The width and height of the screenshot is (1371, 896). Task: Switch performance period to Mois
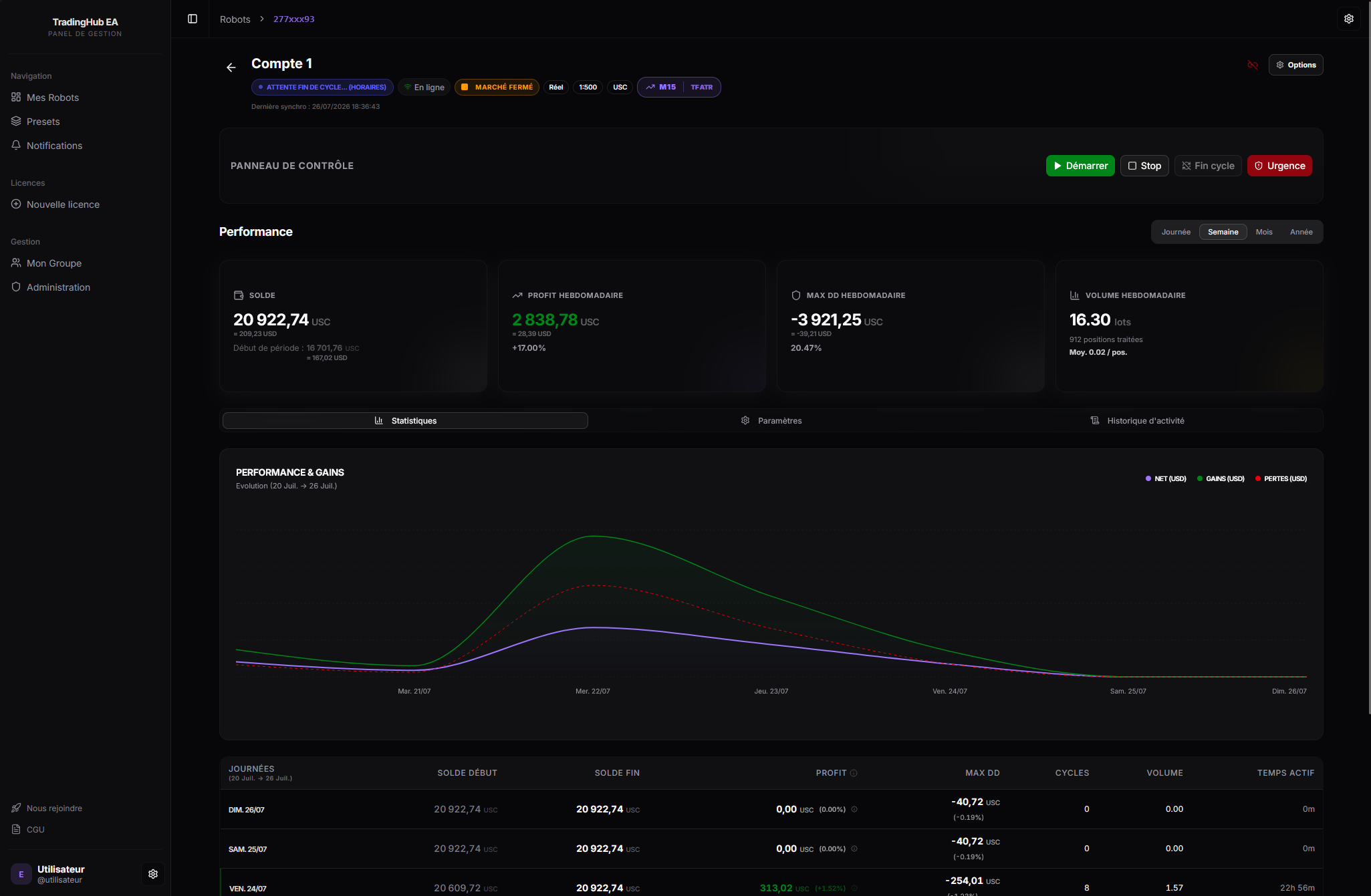pos(1264,232)
